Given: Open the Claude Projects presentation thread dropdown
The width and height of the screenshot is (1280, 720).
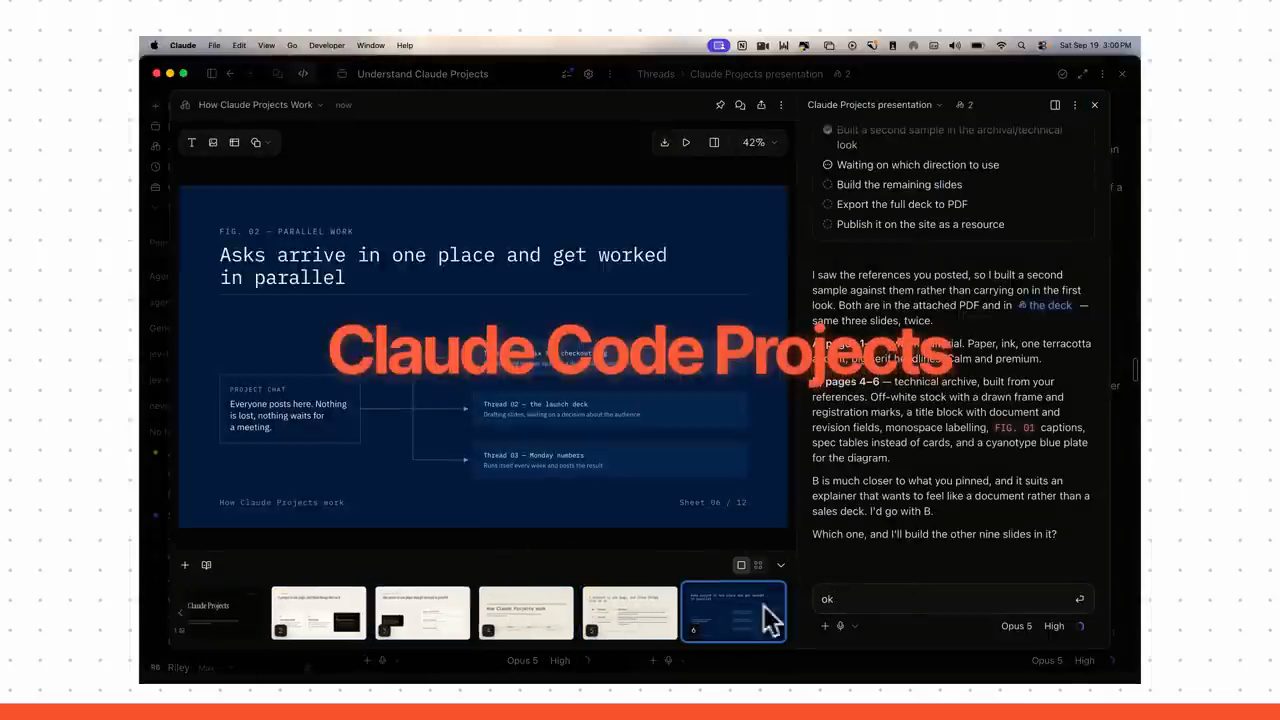Looking at the screenshot, I should click(875, 105).
